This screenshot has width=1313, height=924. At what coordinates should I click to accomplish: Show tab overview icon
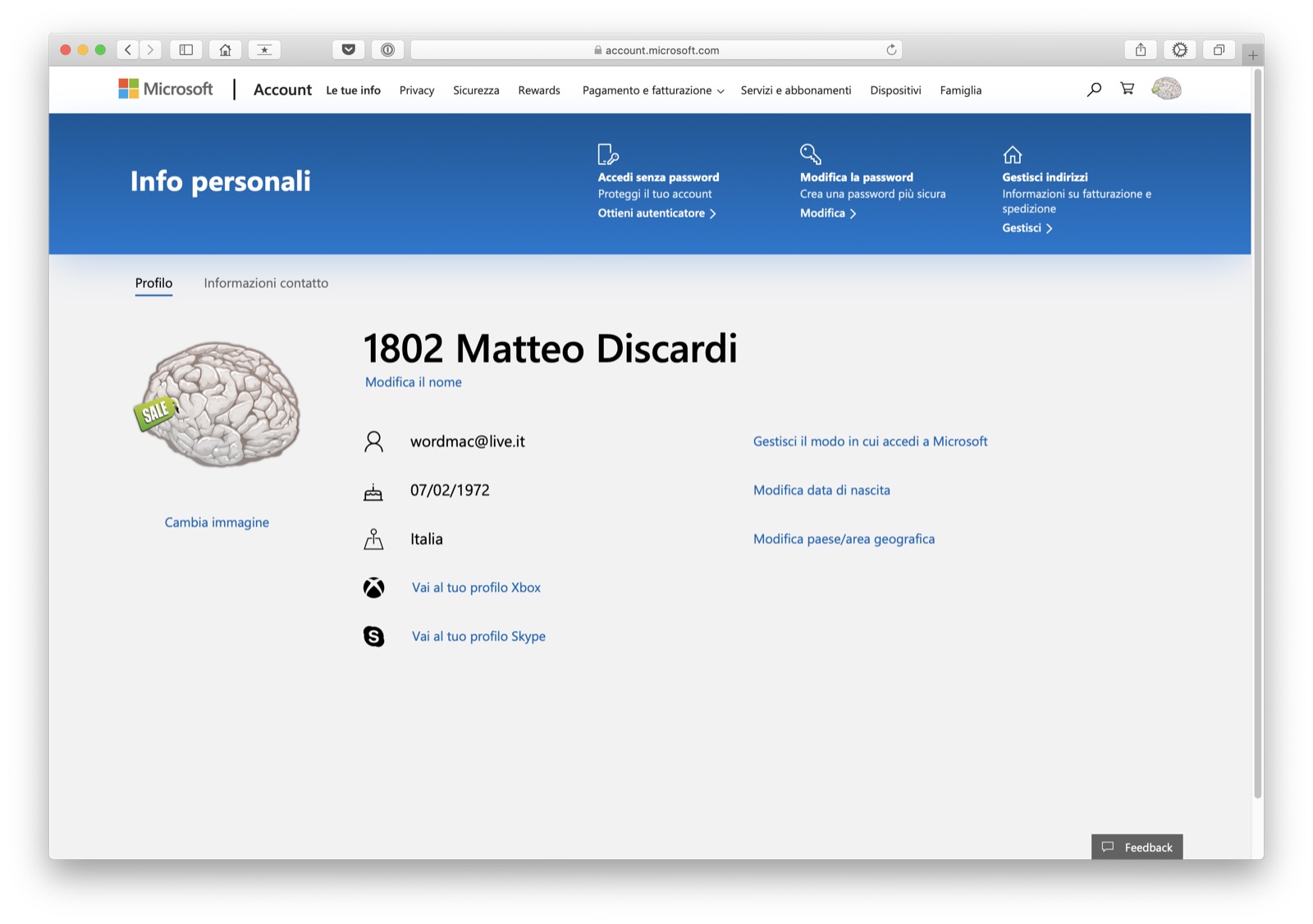tap(1219, 50)
